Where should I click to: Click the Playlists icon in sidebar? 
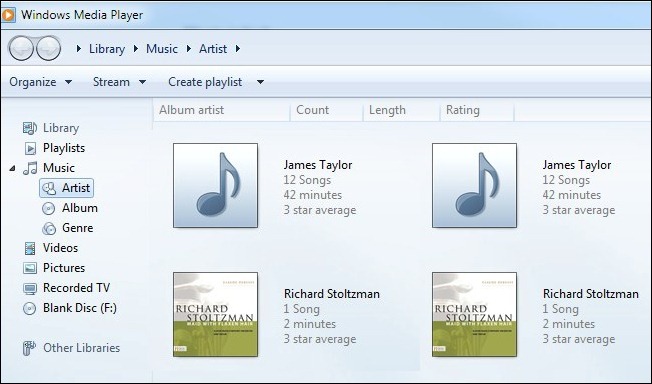[30, 148]
